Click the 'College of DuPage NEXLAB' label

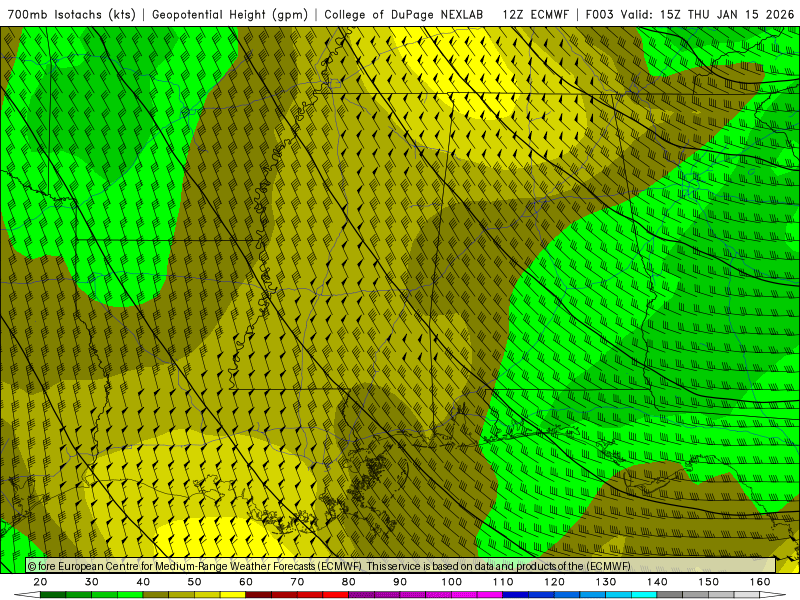[404, 14]
